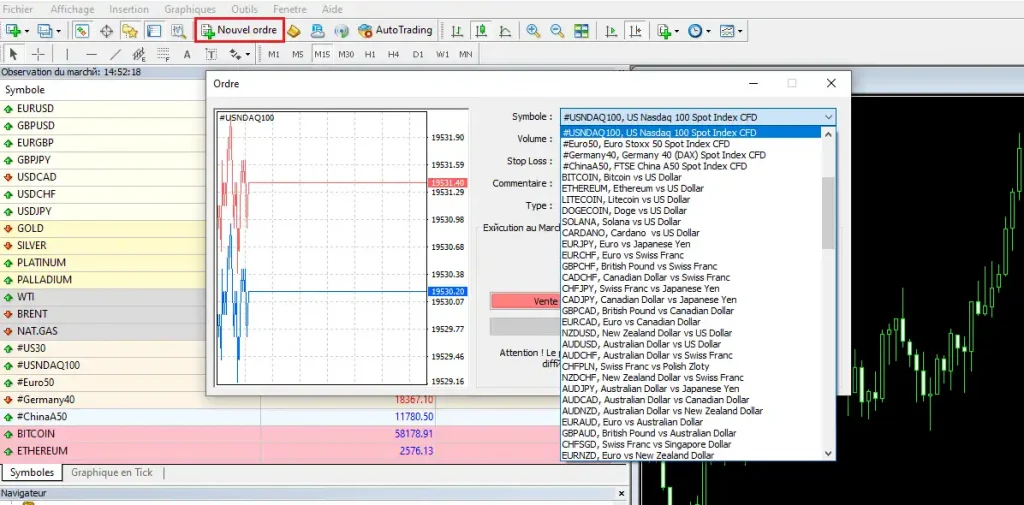Enable chart auto scroll icon
This screenshot has width=1024, height=505.
pos(612,31)
